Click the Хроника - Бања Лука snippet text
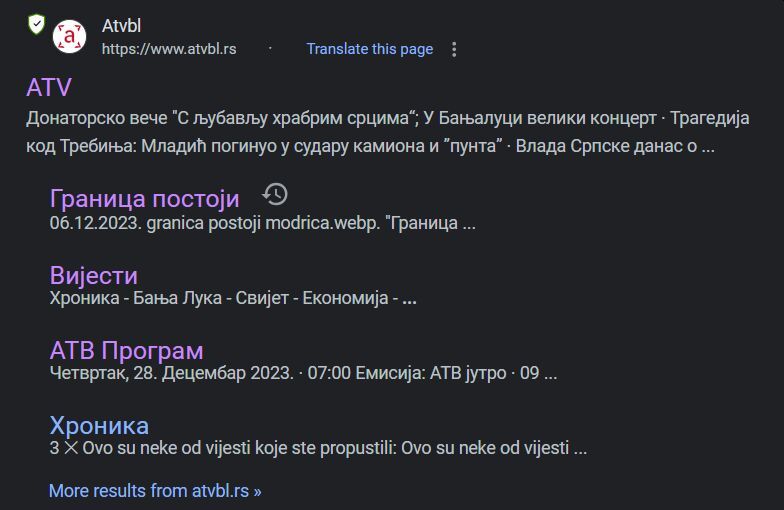784x510 pixels. [233, 298]
